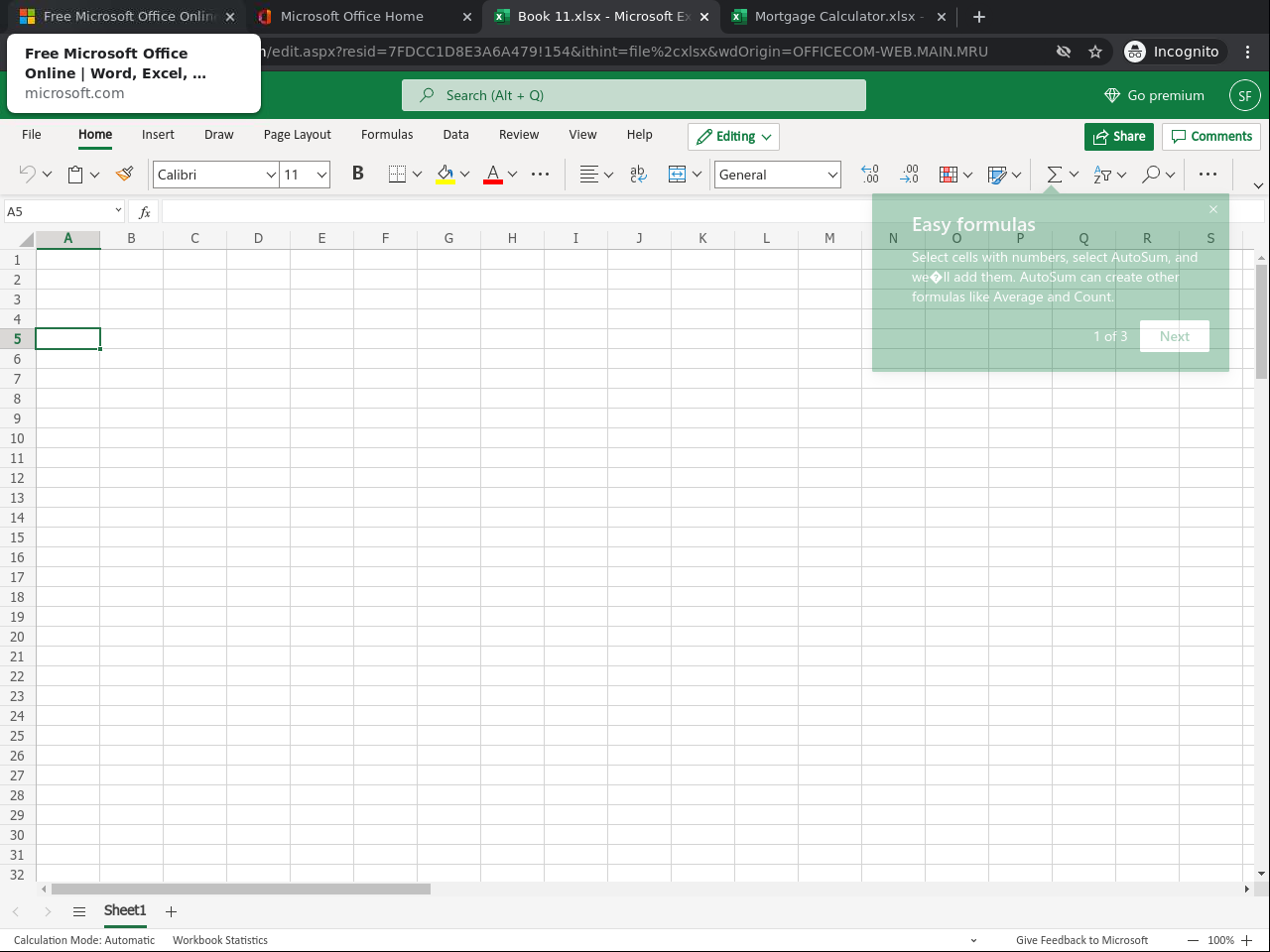Open the Editing mode switcher
Screen dimensions: 1270x952
point(734,137)
